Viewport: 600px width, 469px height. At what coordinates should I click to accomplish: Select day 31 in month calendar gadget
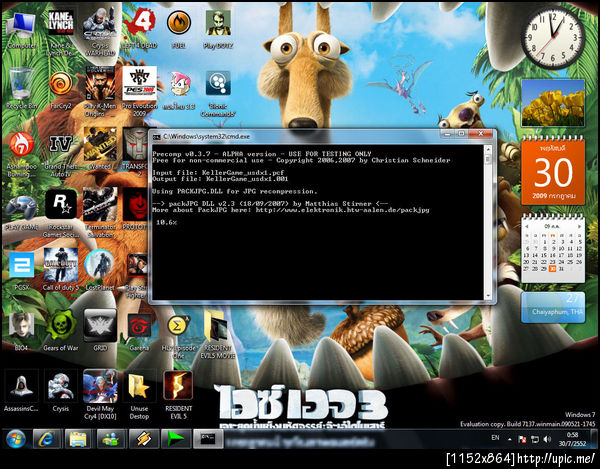(x=561, y=269)
